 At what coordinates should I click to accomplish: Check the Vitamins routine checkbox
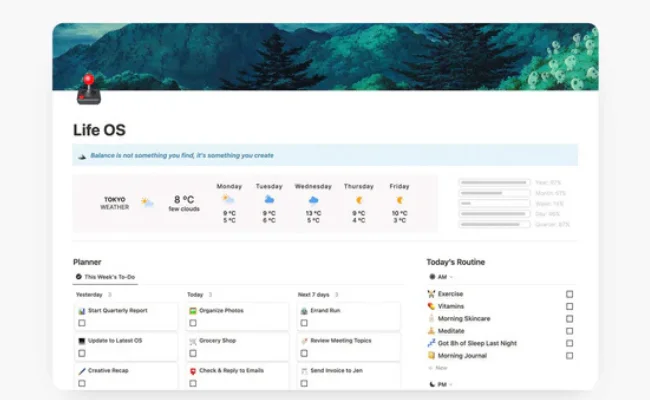569,306
